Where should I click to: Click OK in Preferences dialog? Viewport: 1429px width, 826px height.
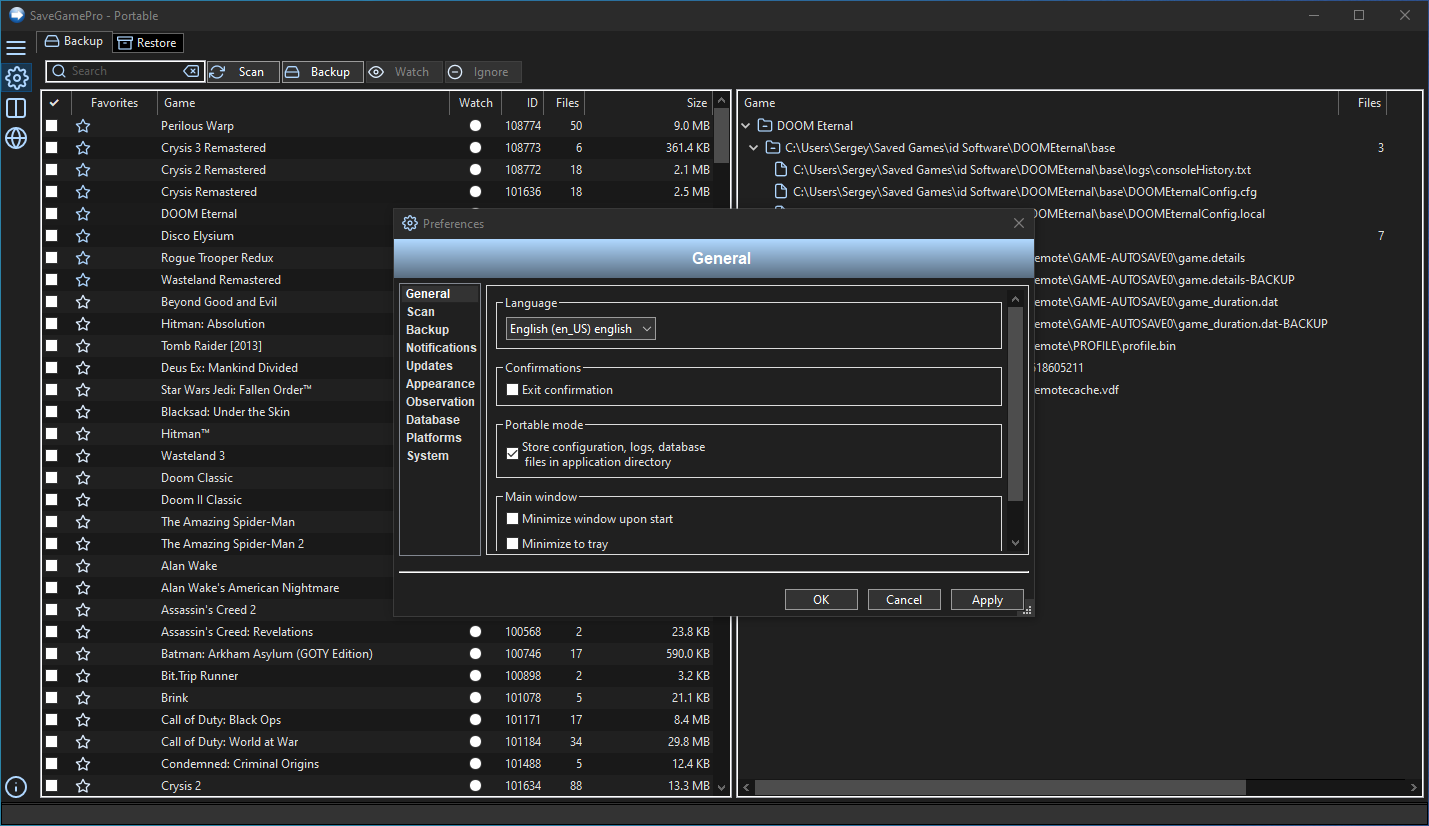pyautogui.click(x=821, y=600)
